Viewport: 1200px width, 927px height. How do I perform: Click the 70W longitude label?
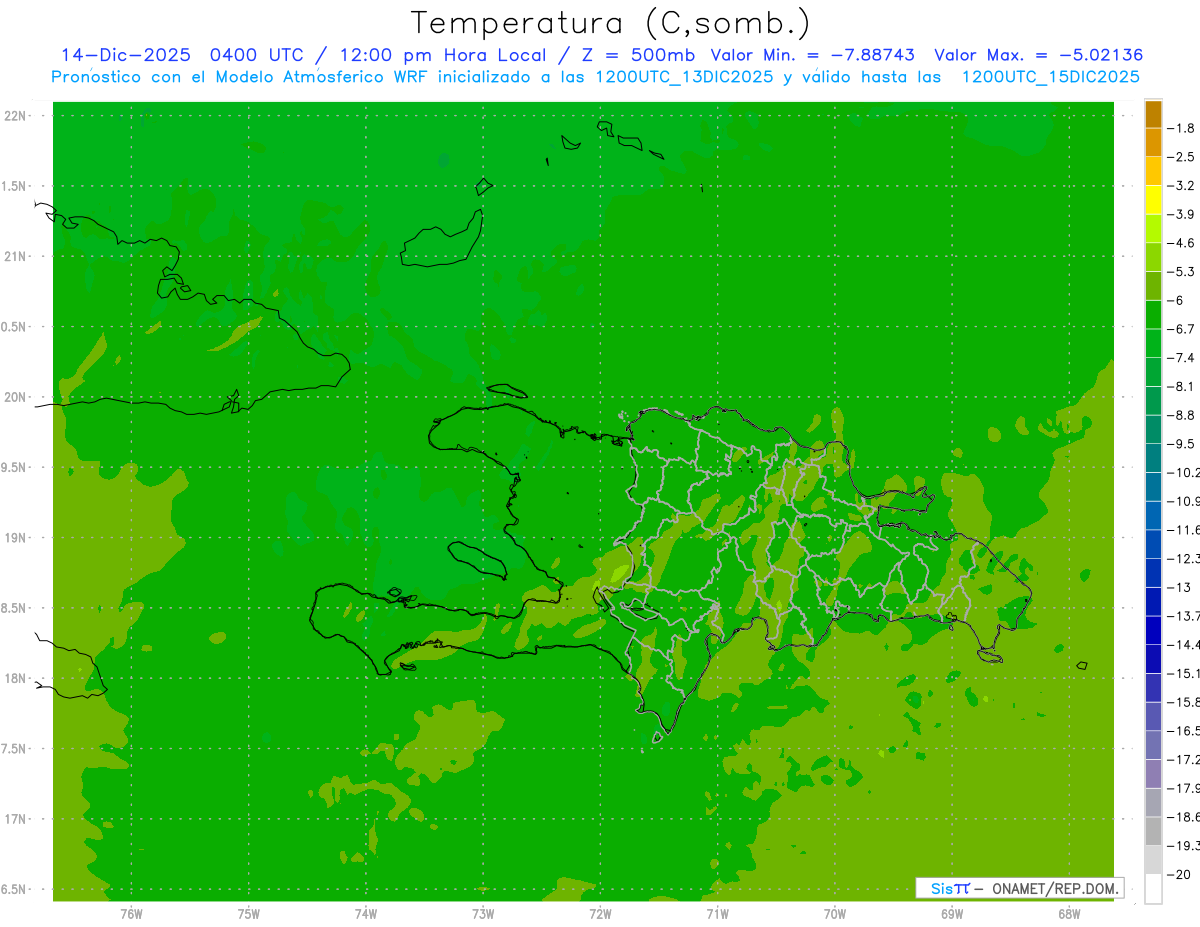[835, 914]
